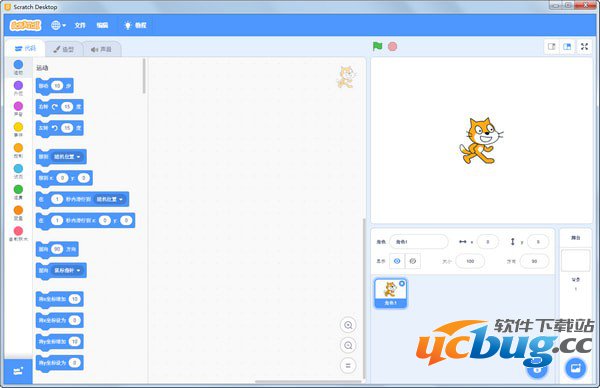Reset workspace zoom with the equals button
This screenshot has width=600, height=388.
pyautogui.click(x=348, y=365)
